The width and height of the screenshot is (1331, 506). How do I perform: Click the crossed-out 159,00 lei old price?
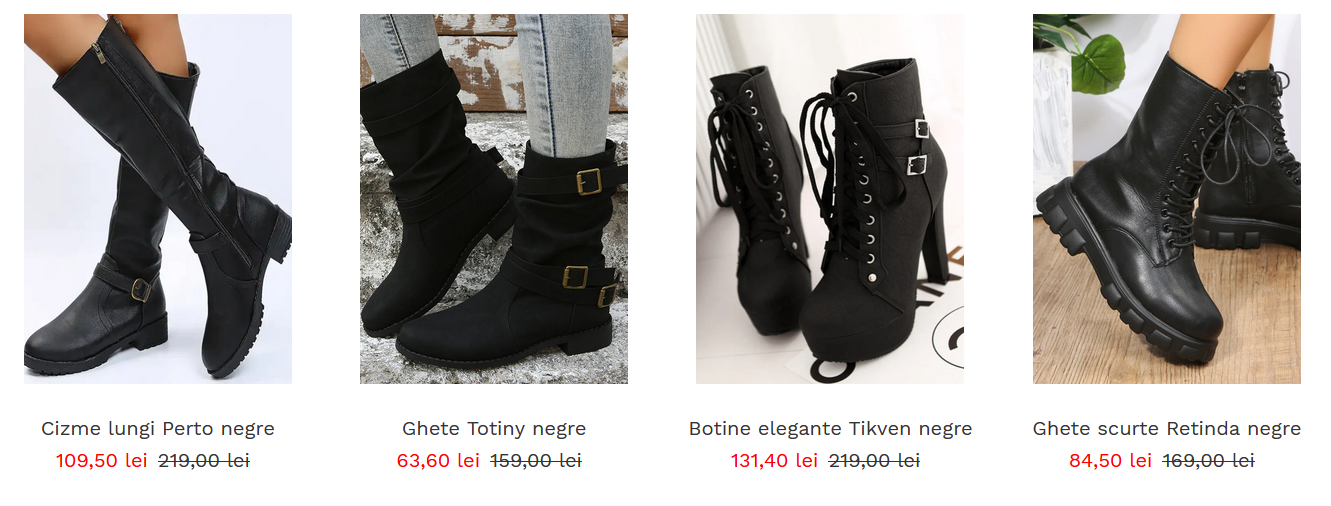(x=536, y=460)
